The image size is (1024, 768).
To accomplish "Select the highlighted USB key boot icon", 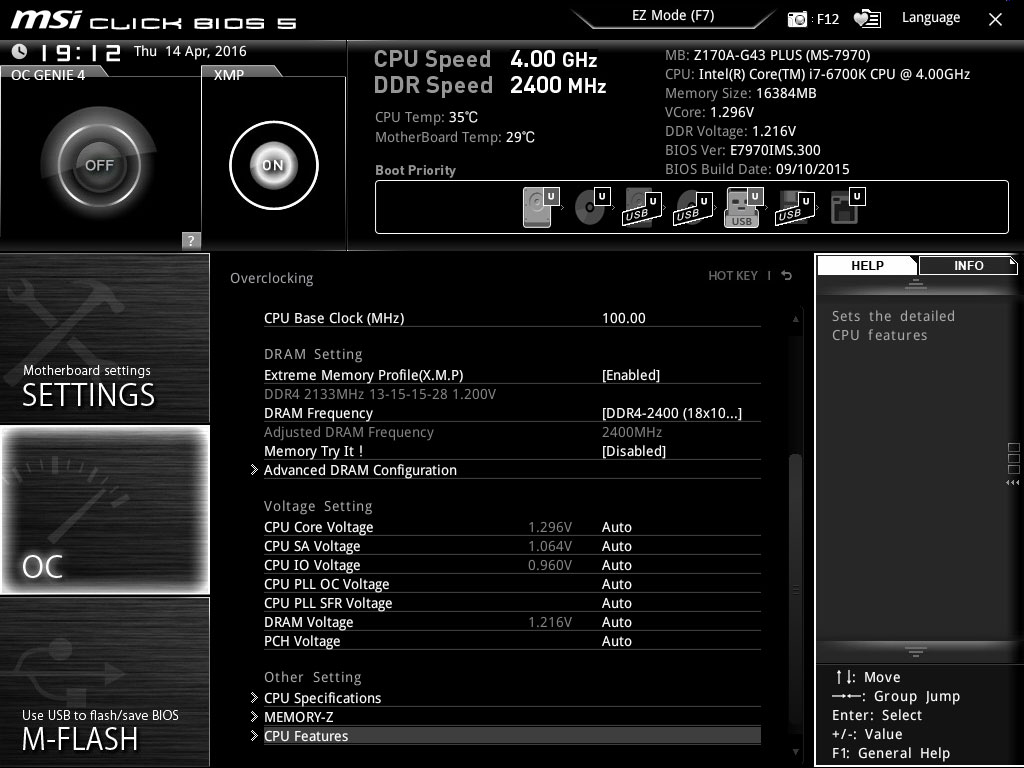I will point(744,207).
